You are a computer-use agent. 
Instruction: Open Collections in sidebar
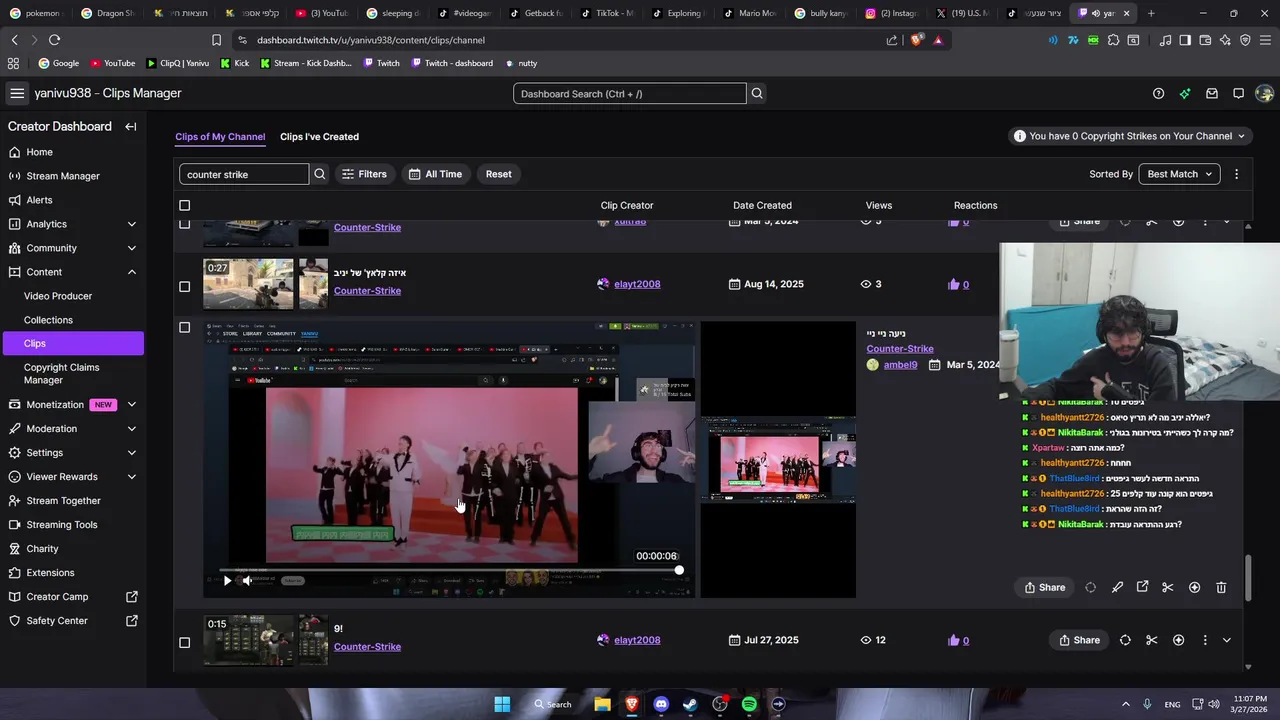[x=48, y=320]
